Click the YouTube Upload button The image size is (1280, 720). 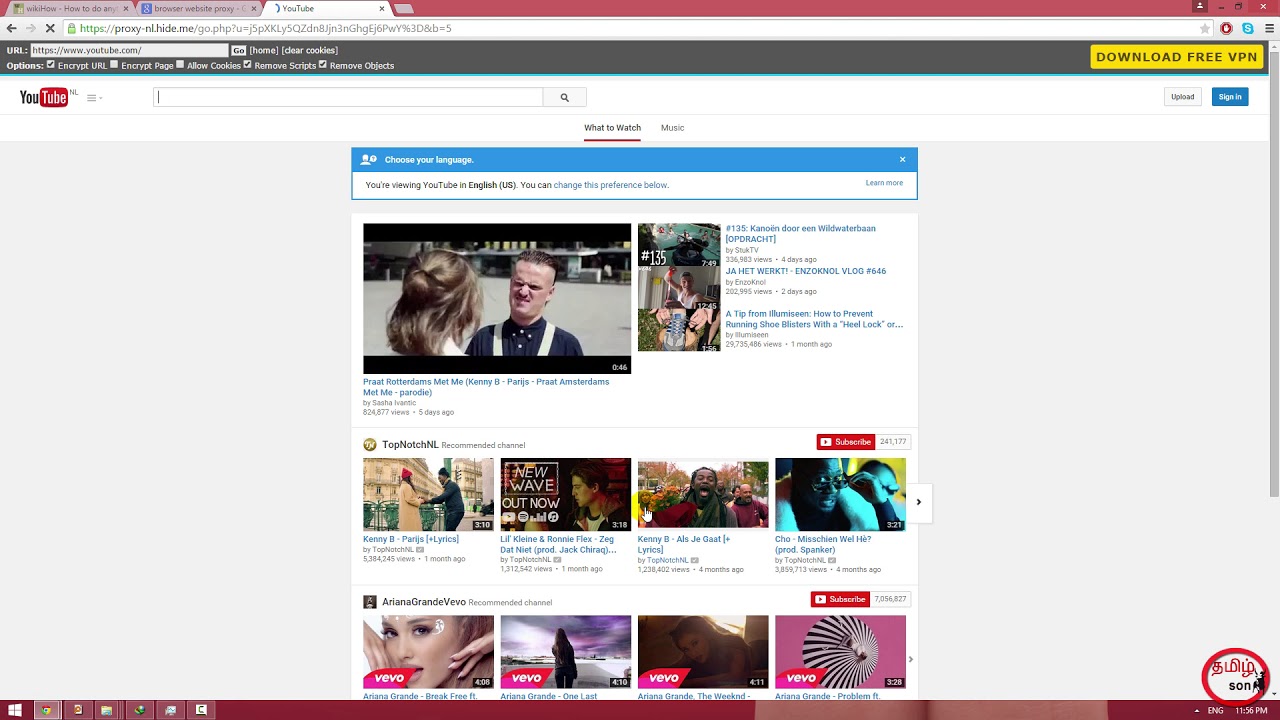pos(1183,97)
